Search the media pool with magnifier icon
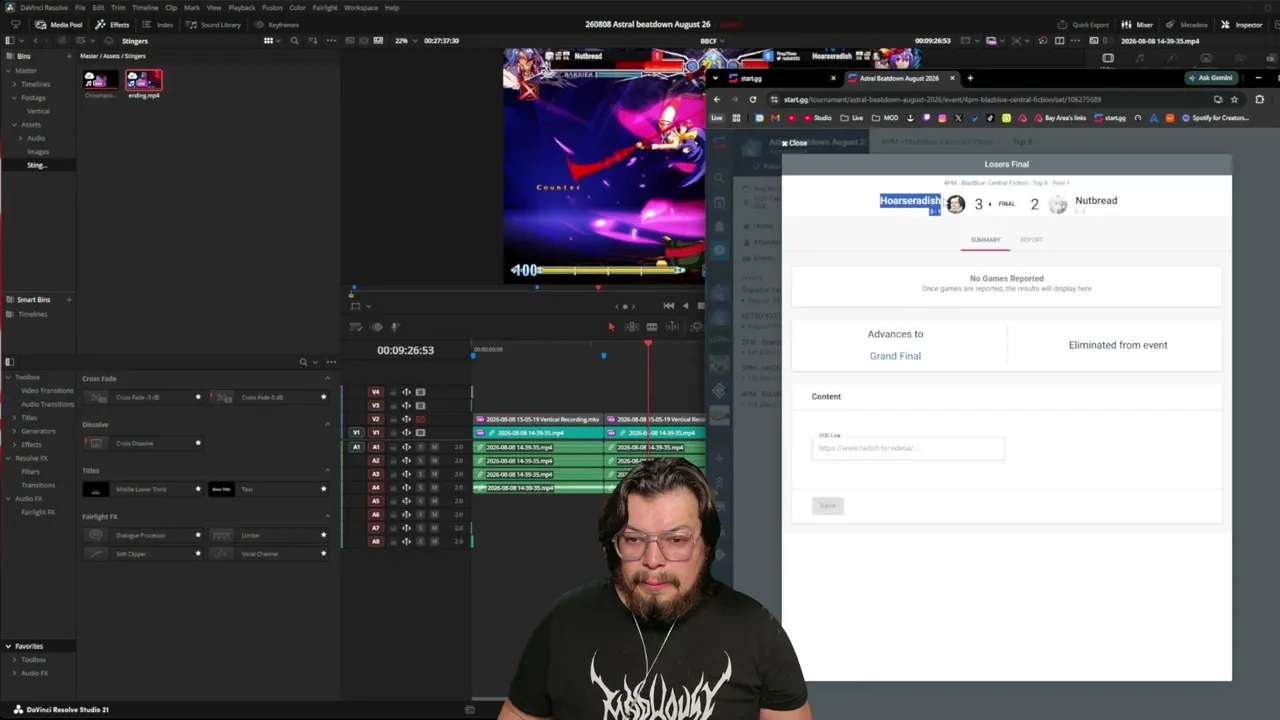 point(294,41)
